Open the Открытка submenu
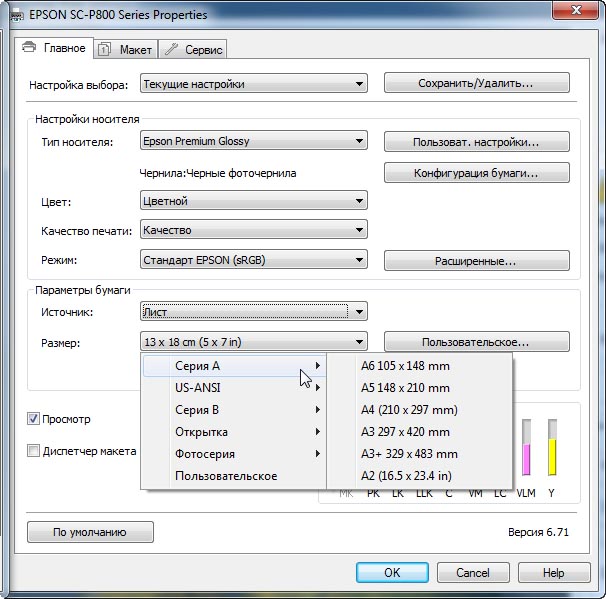Screen dimensions: 606x599 pos(234,432)
